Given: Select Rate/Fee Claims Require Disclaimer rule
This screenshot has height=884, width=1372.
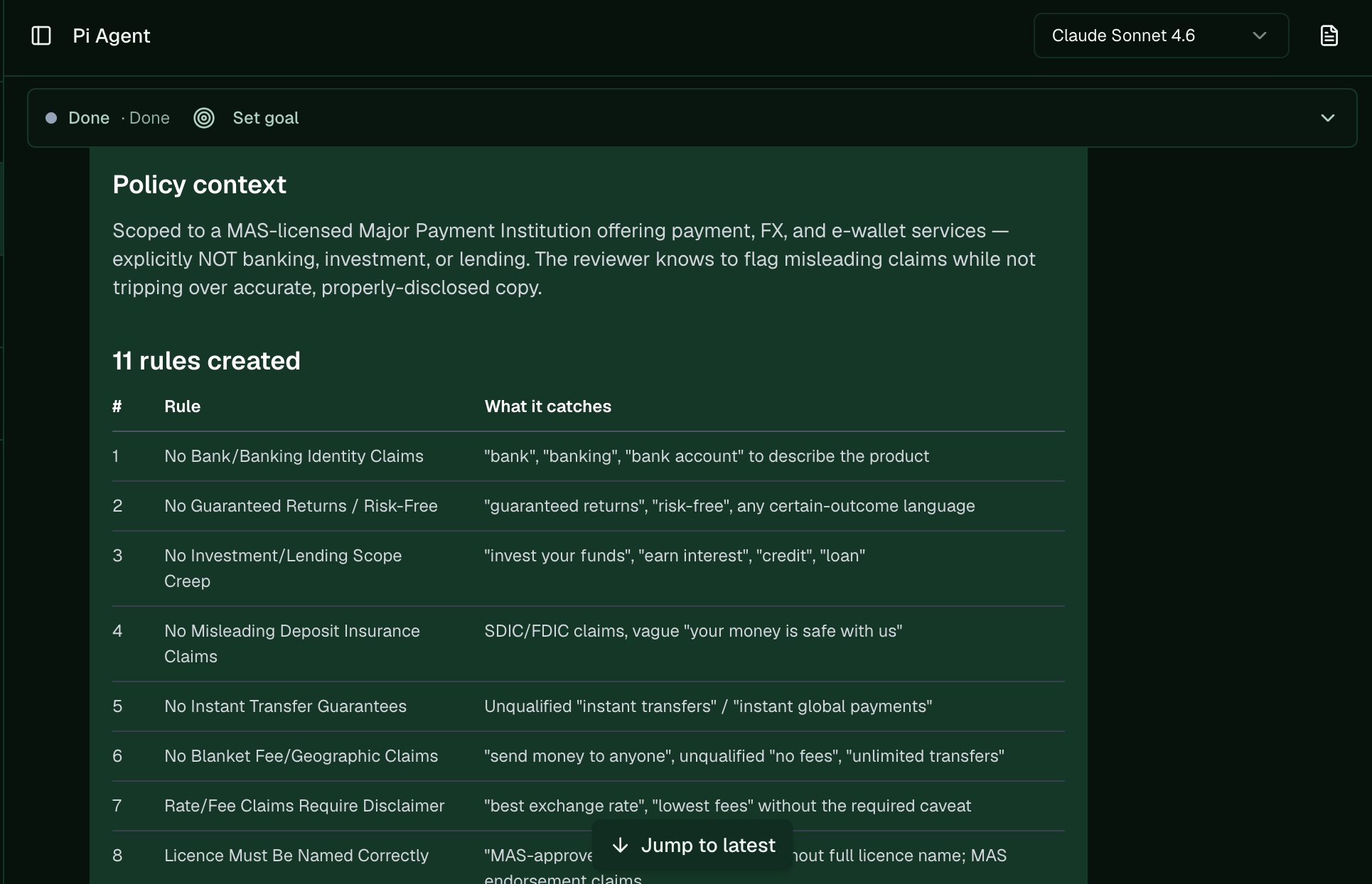Looking at the screenshot, I should click(304, 806).
